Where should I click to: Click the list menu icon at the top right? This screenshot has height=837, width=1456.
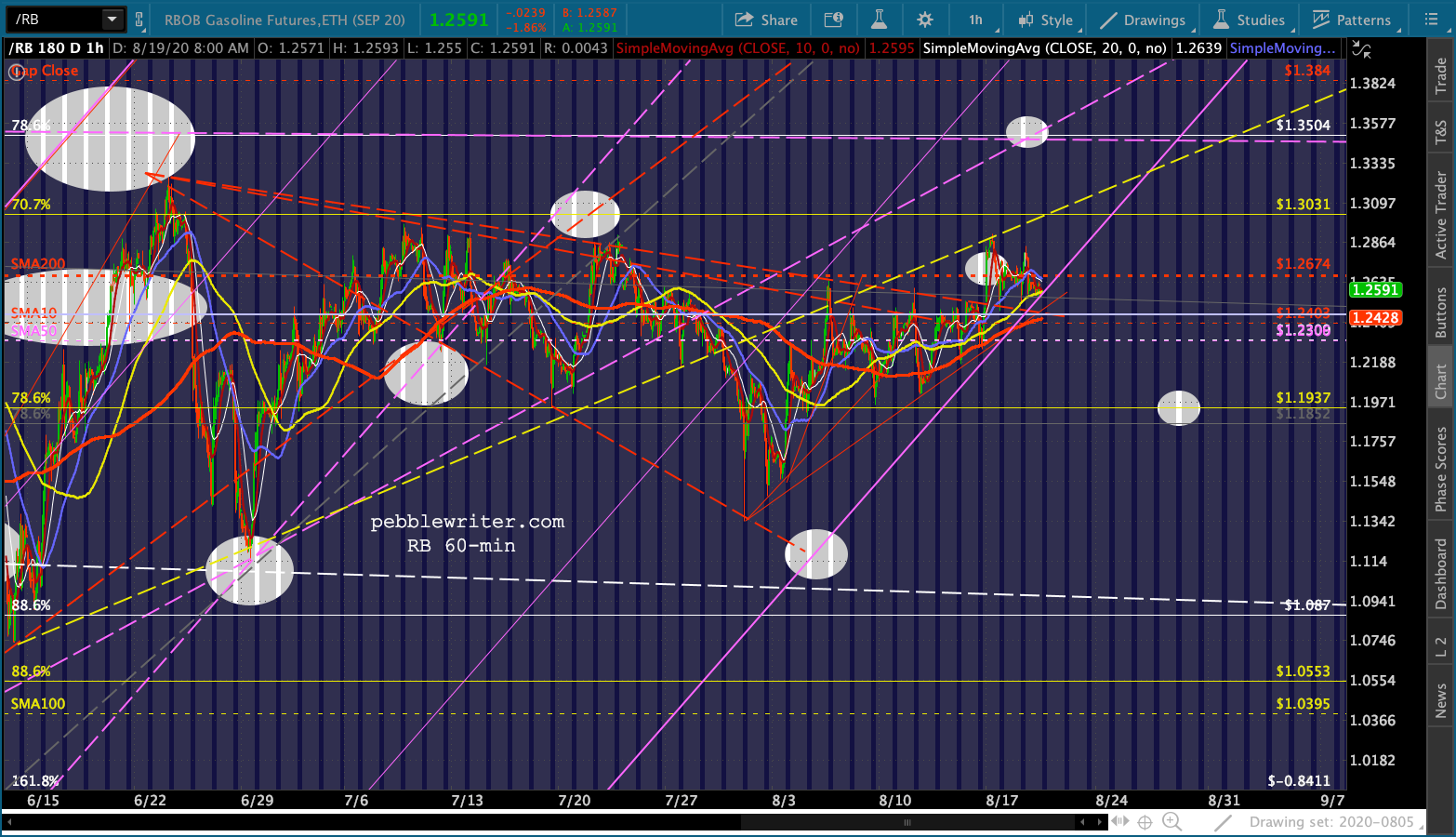pyautogui.click(x=1431, y=20)
